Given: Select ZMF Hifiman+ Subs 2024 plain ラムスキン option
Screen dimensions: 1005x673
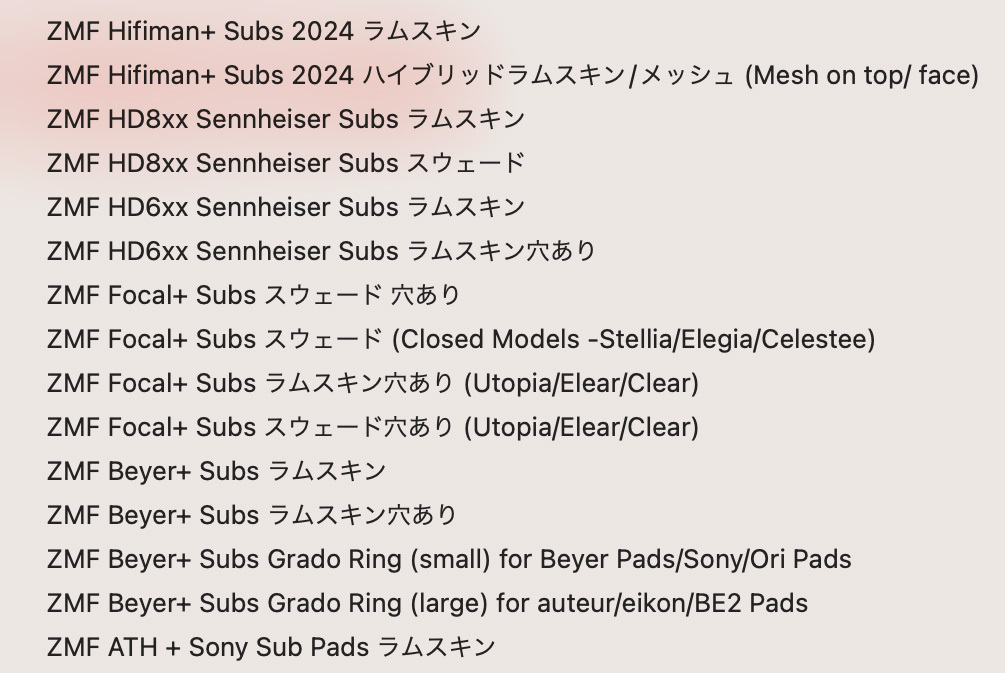Looking at the screenshot, I should coord(263,31).
